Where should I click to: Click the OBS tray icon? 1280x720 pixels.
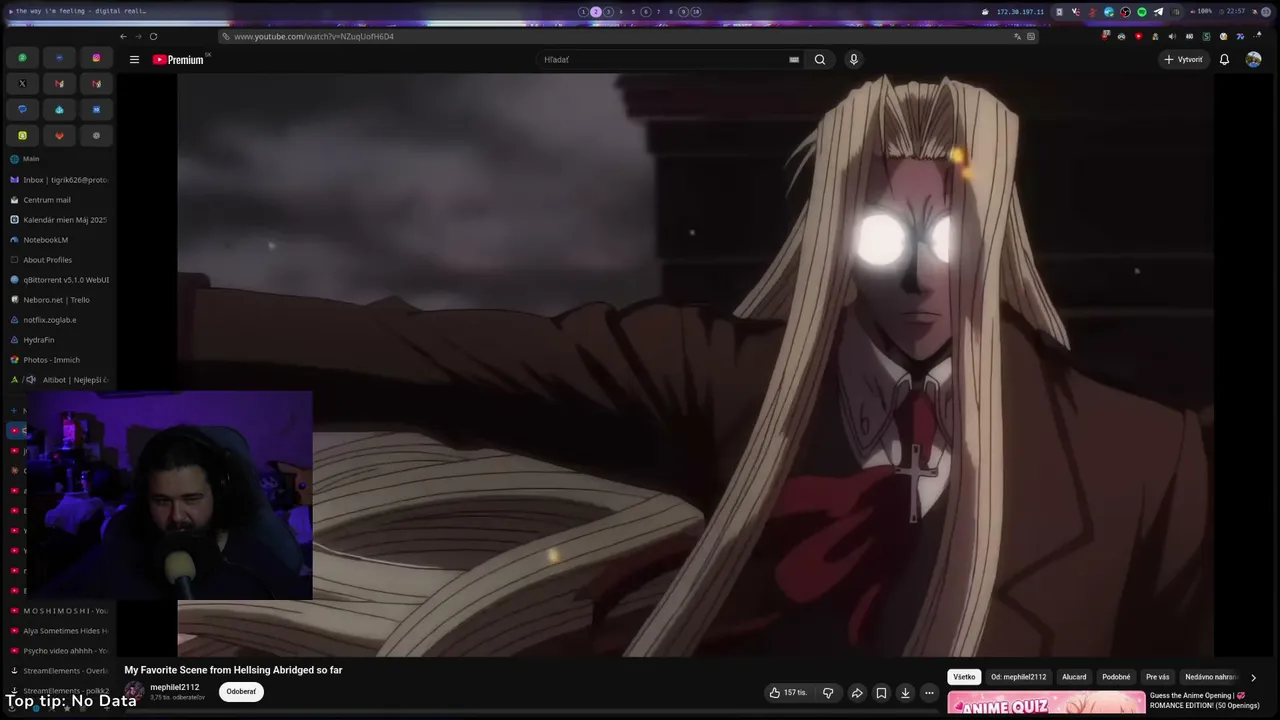click(x=1126, y=12)
